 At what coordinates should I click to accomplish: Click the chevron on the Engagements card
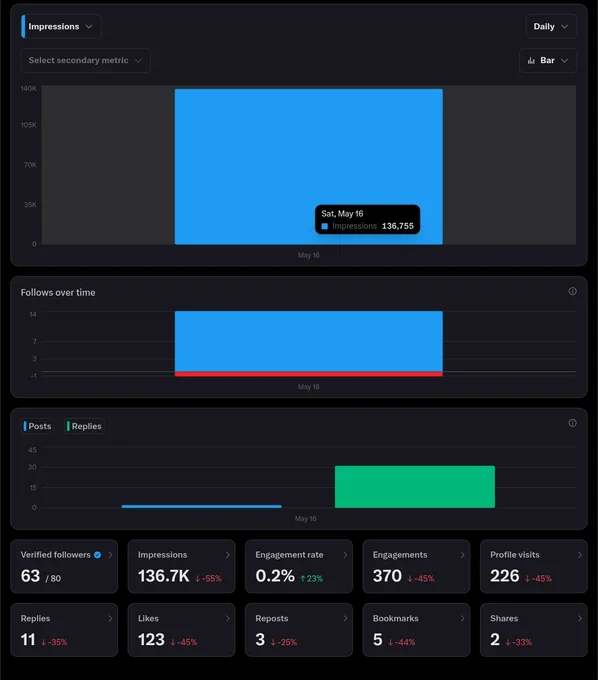(x=462, y=555)
